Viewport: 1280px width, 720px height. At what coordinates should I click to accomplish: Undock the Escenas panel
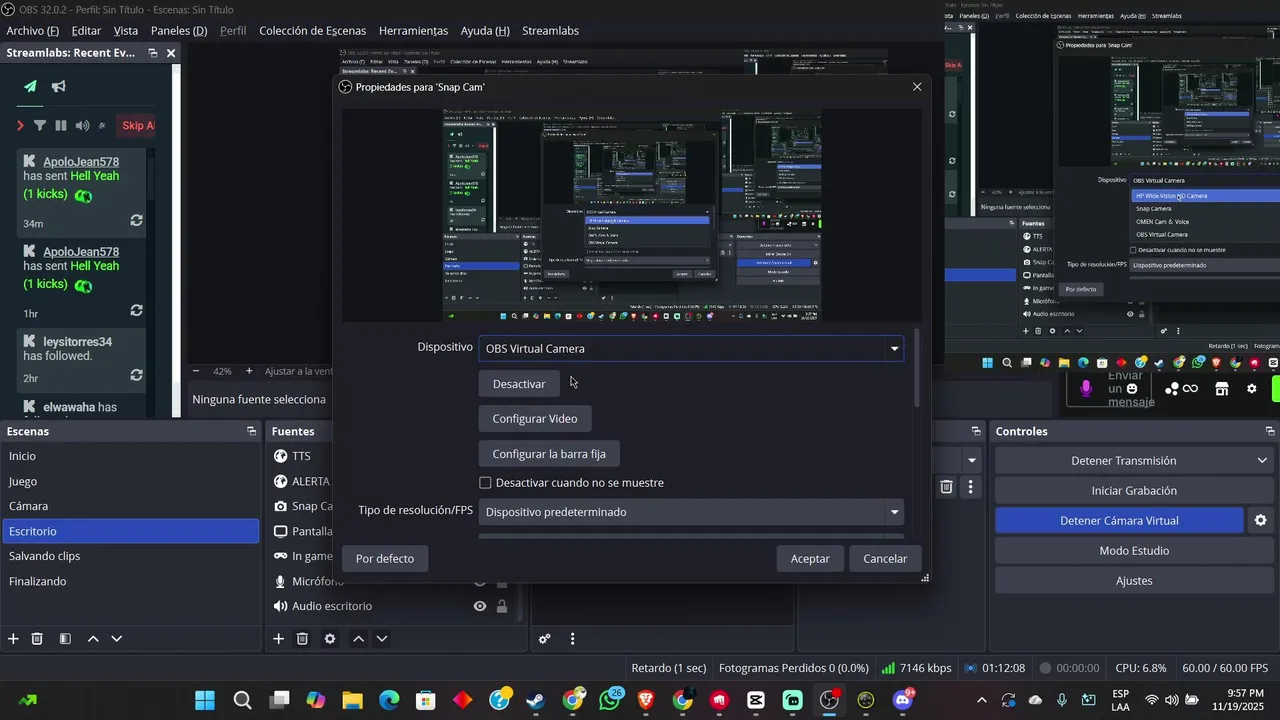pos(251,431)
